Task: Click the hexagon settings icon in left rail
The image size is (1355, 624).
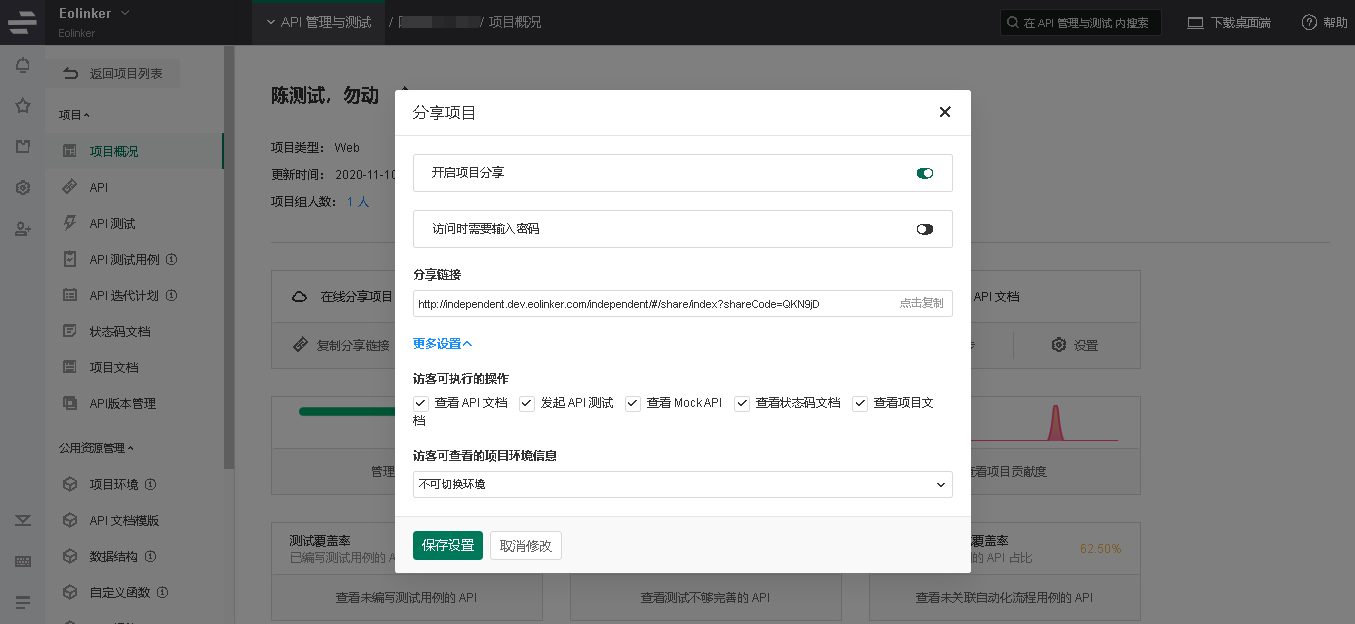Action: (22, 188)
